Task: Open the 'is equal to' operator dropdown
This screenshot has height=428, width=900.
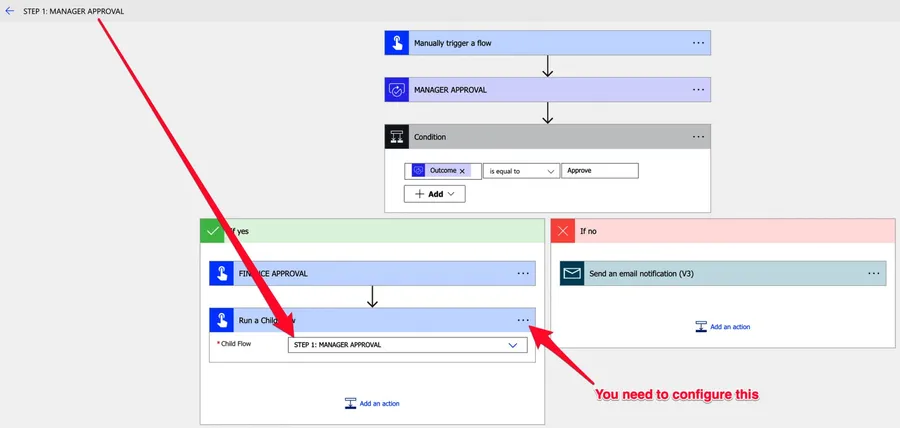Action: (521, 171)
